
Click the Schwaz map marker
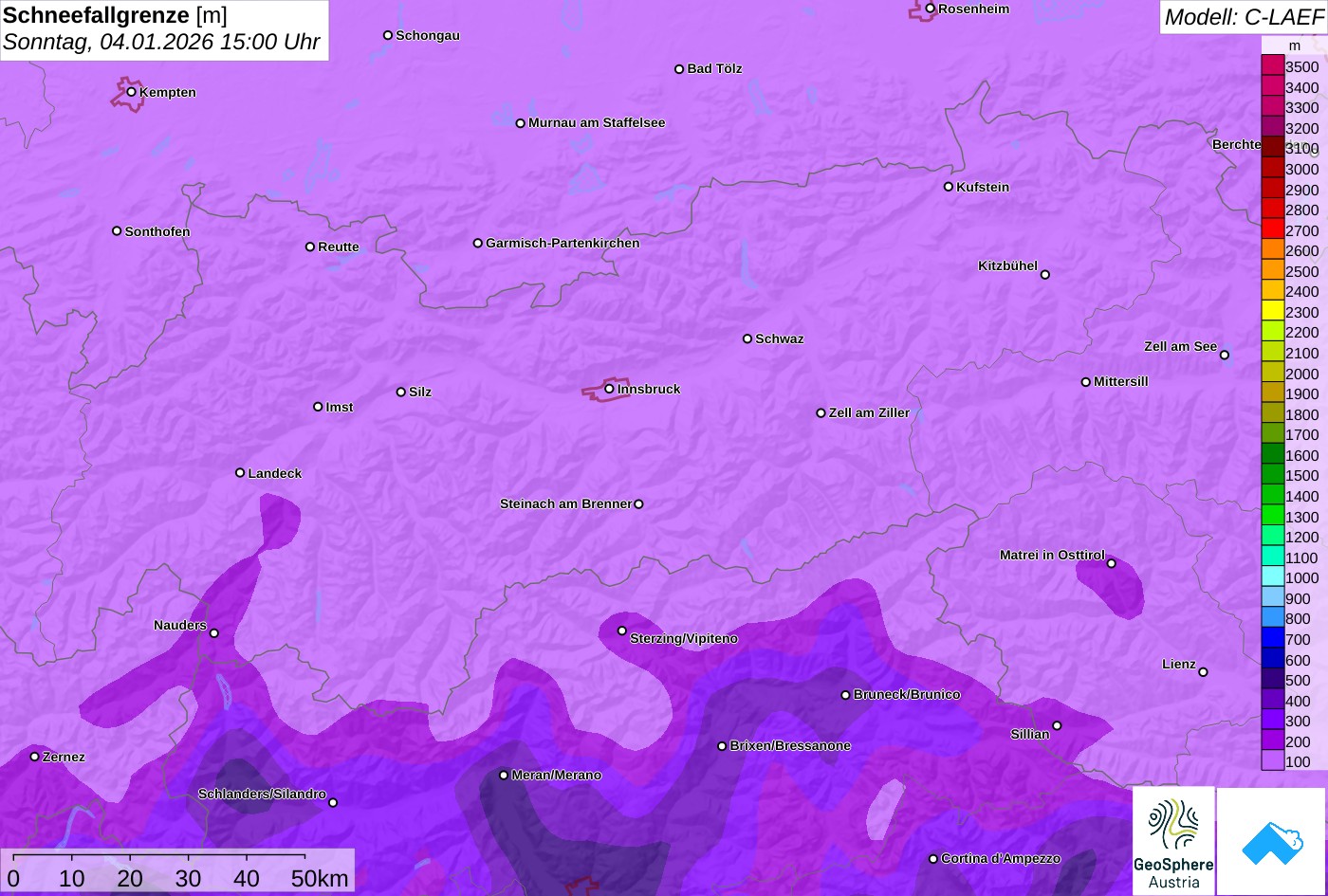tap(747, 338)
